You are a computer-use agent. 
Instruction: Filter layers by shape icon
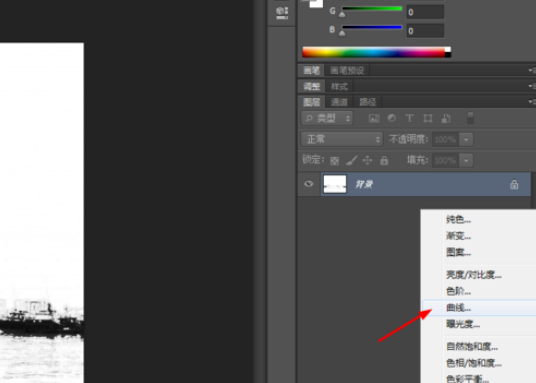tap(428, 118)
